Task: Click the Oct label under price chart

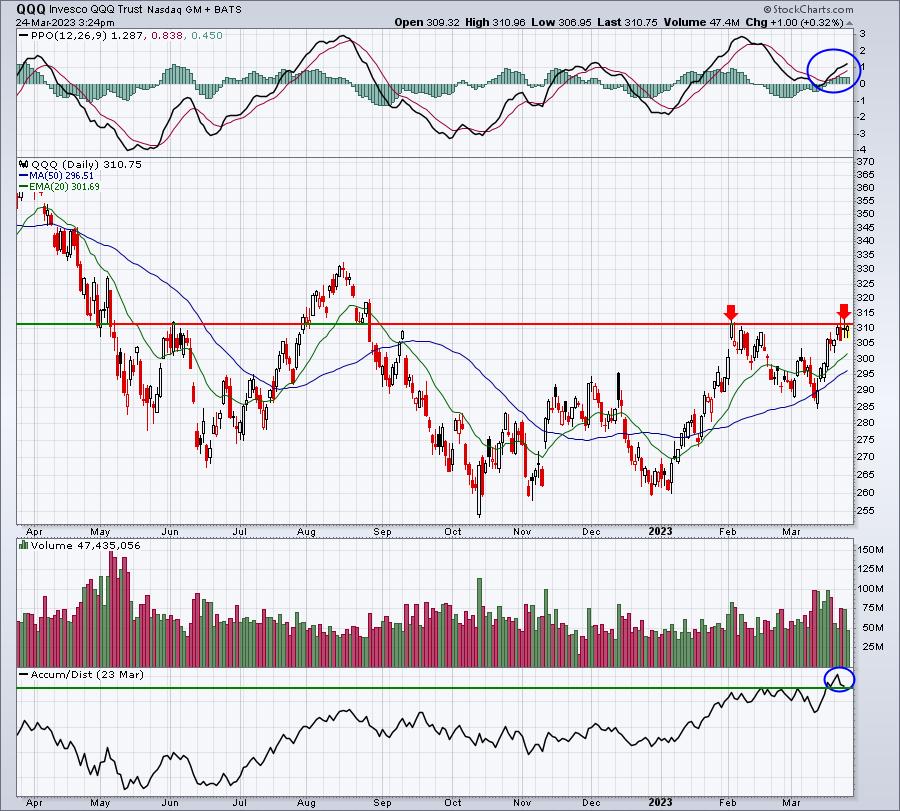Action: (453, 531)
